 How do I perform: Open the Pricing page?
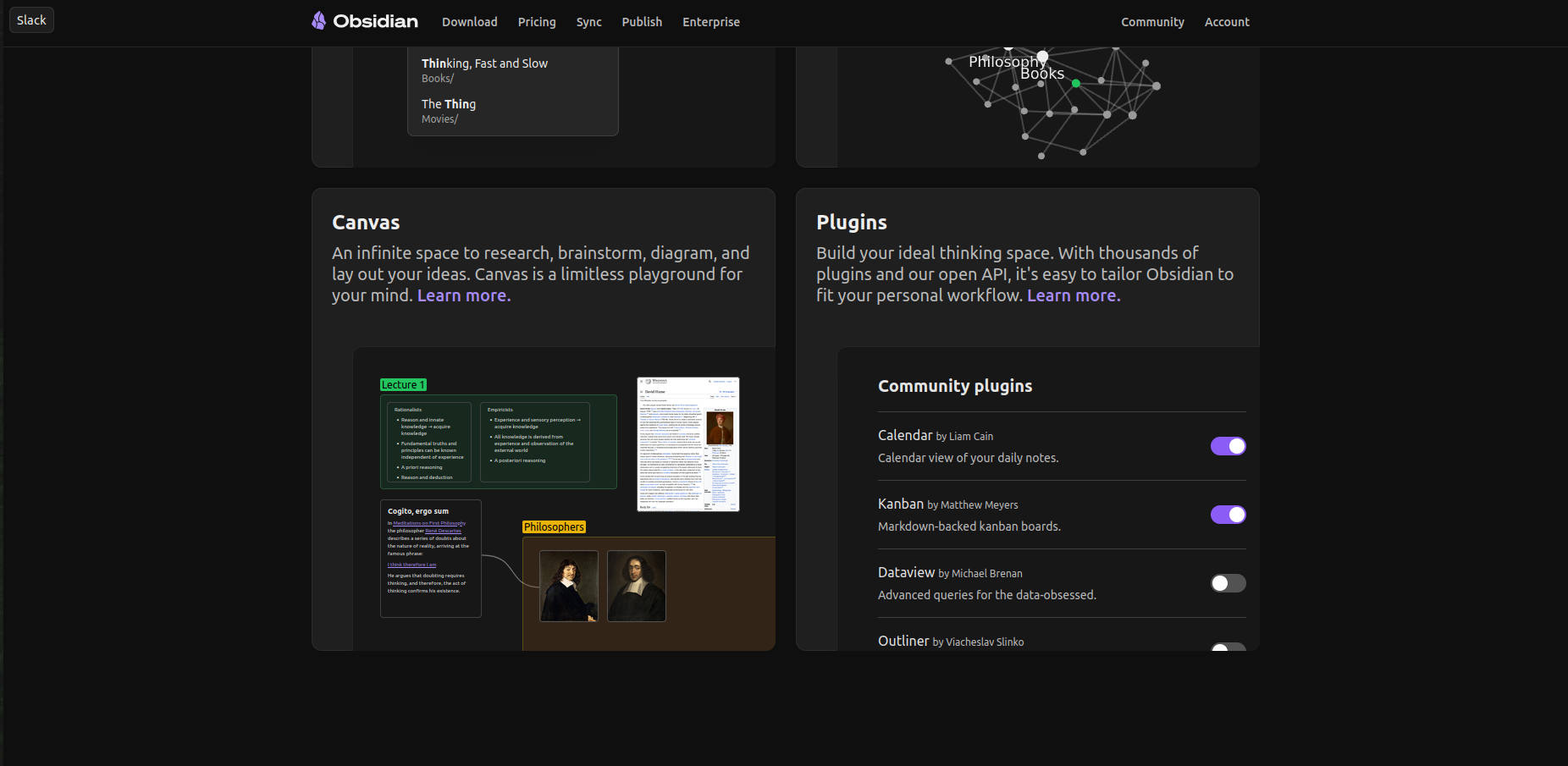click(x=537, y=22)
